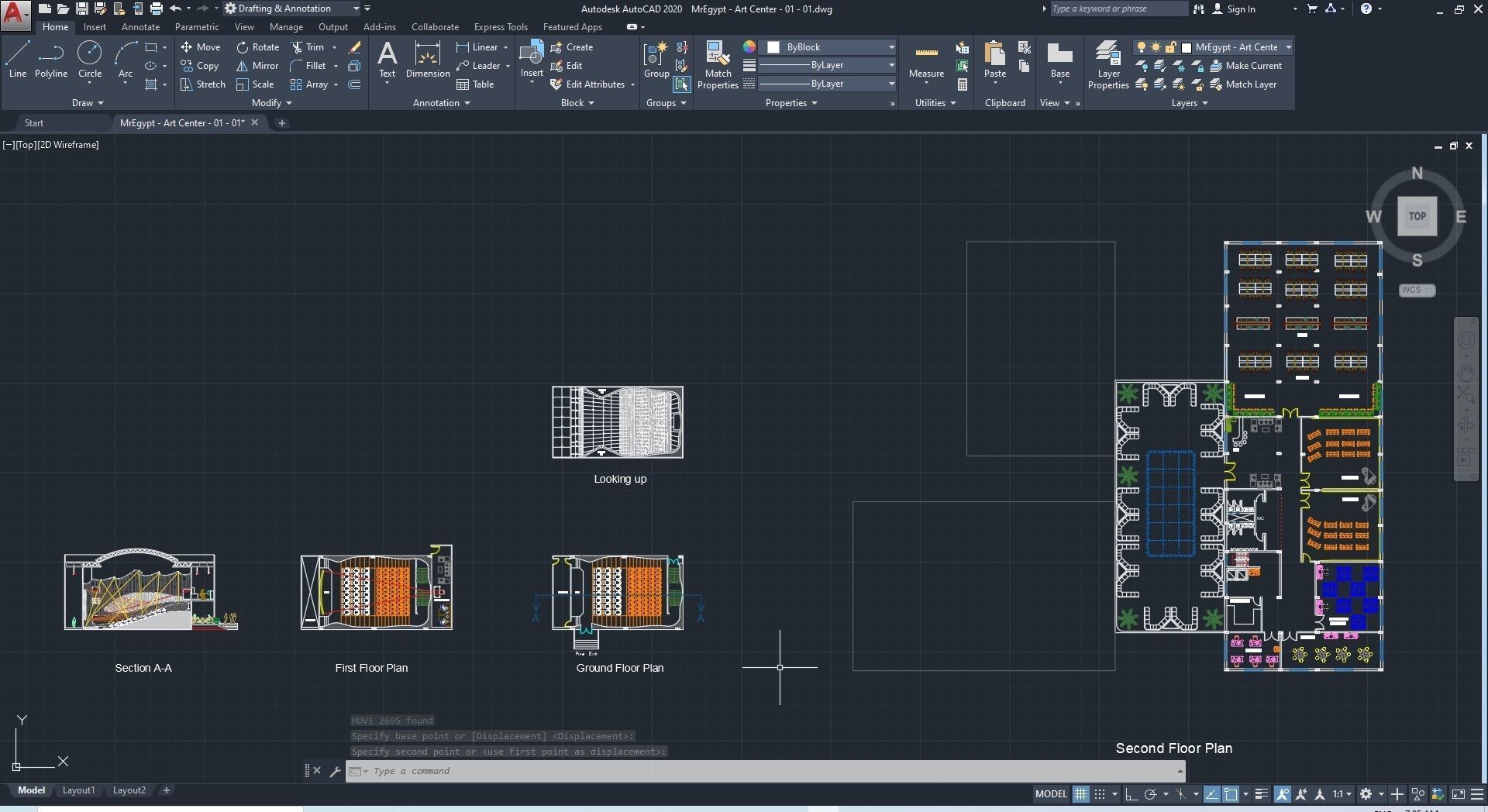Switch to the Layout1 tab
Viewport: 1488px width, 812px height.
[x=78, y=790]
